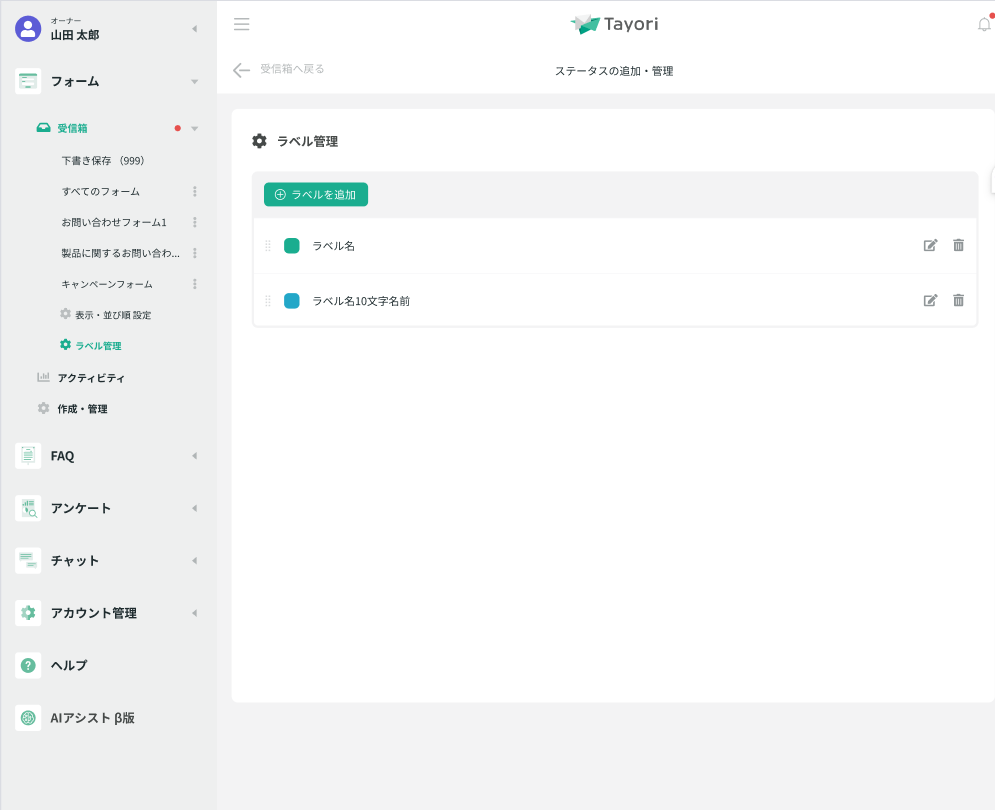Collapse the 受信箱 dropdown arrow
The image size is (995, 810).
(195, 128)
